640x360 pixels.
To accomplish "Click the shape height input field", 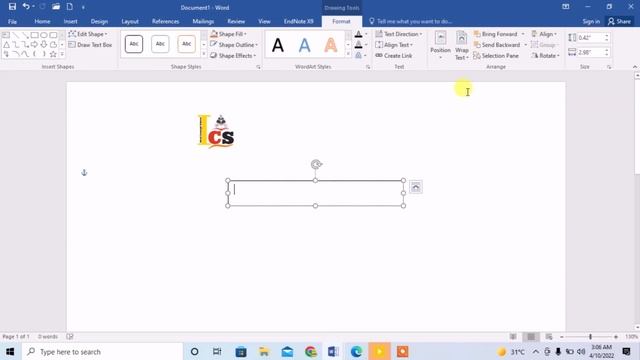I will coord(590,38).
